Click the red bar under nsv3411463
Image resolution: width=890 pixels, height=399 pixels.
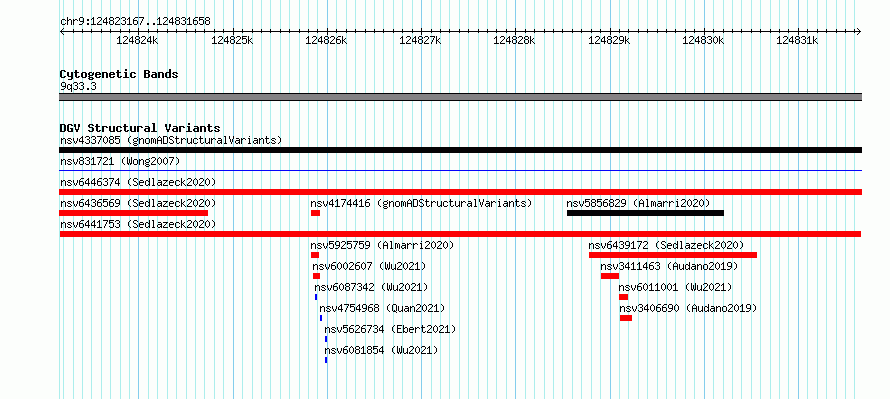(610, 276)
